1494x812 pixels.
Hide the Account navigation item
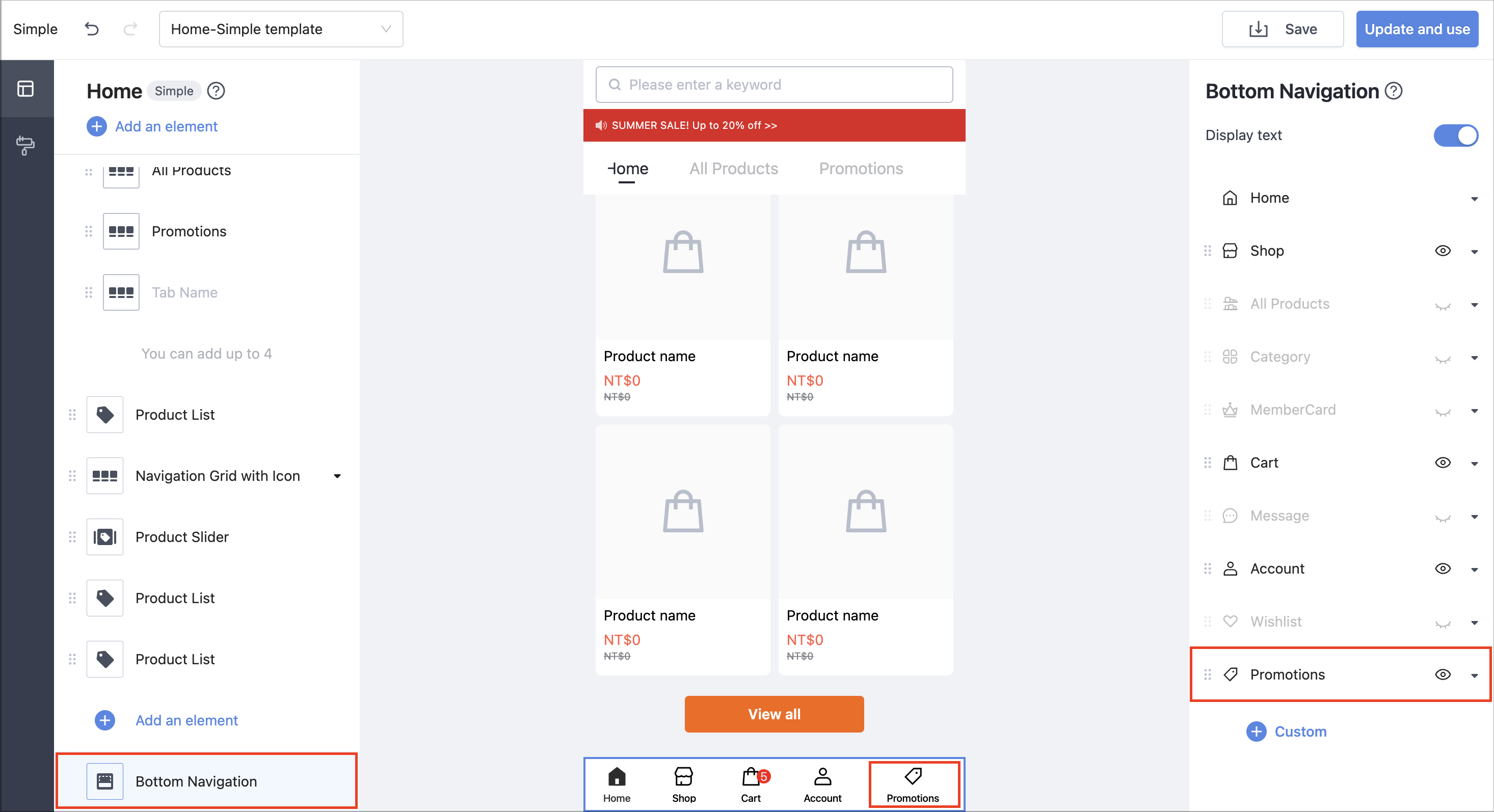pyautogui.click(x=1443, y=569)
